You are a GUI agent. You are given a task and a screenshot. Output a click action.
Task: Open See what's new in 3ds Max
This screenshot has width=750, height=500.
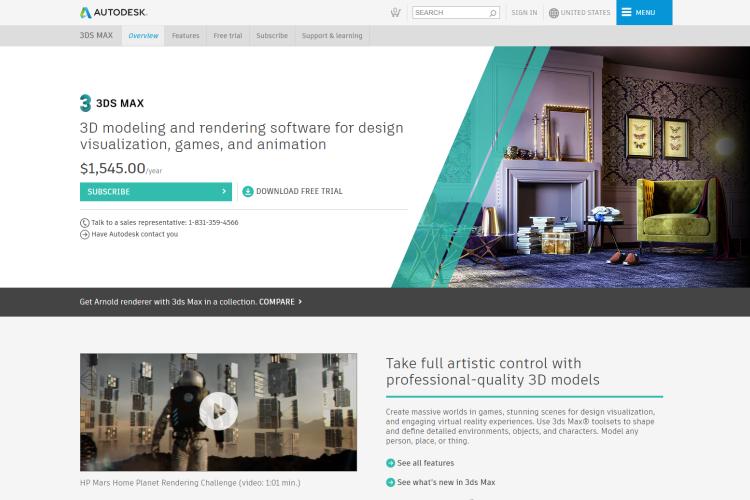click(x=446, y=482)
